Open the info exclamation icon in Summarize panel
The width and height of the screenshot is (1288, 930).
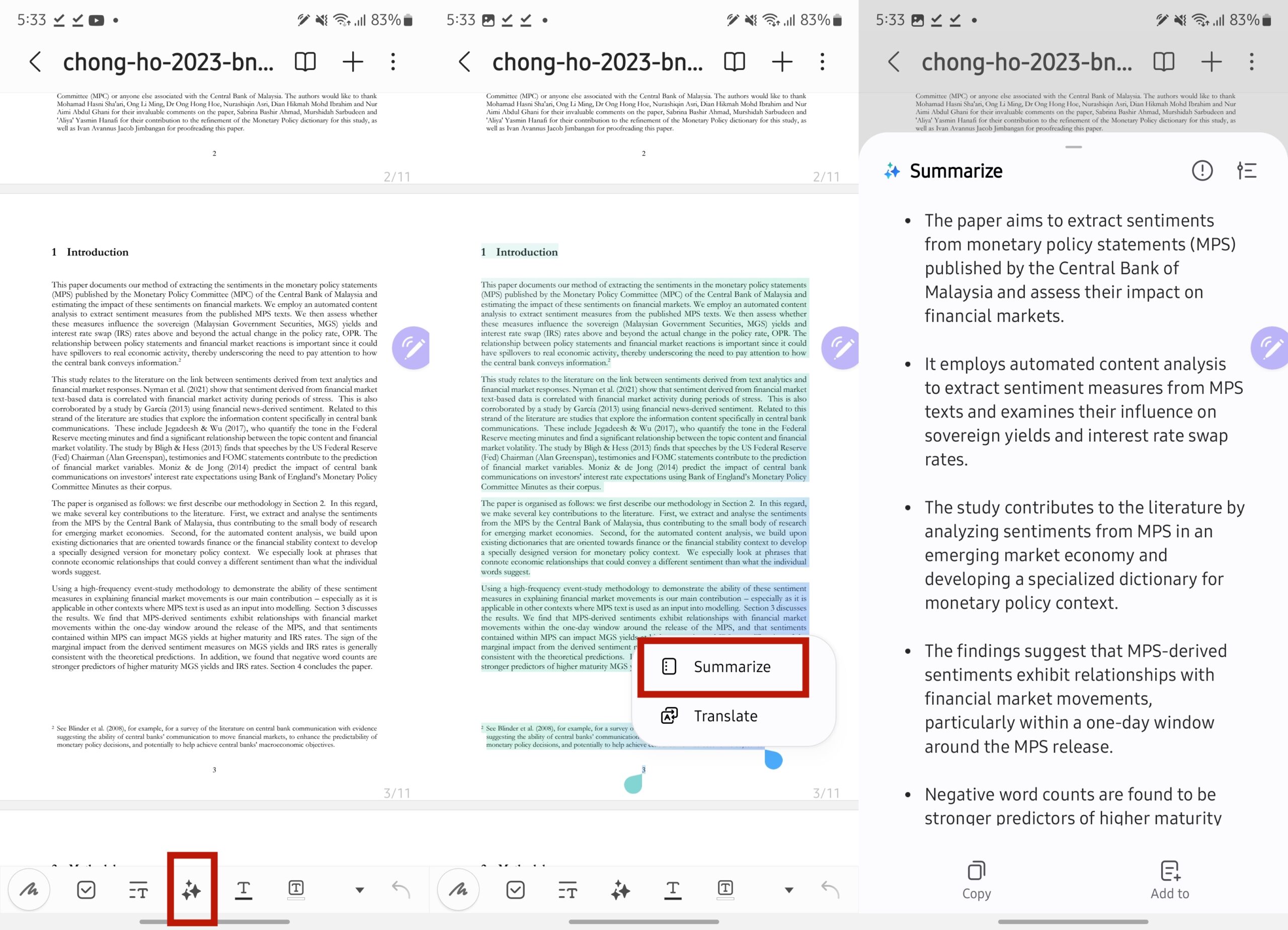point(1202,171)
